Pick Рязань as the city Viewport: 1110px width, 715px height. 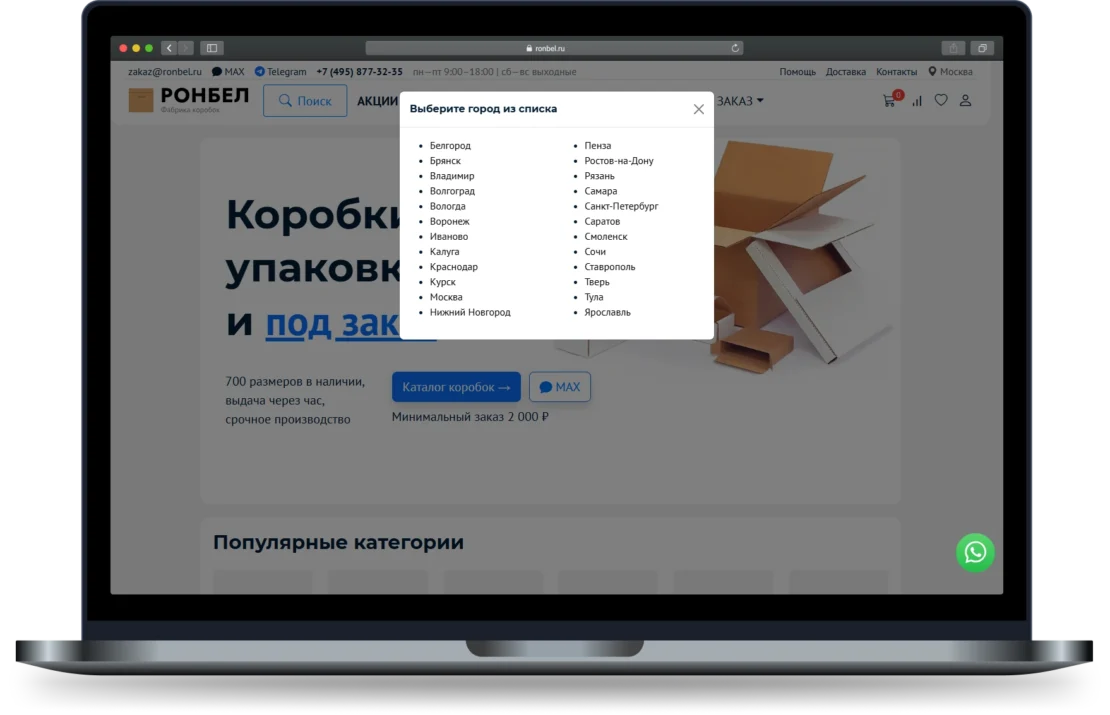pos(599,176)
